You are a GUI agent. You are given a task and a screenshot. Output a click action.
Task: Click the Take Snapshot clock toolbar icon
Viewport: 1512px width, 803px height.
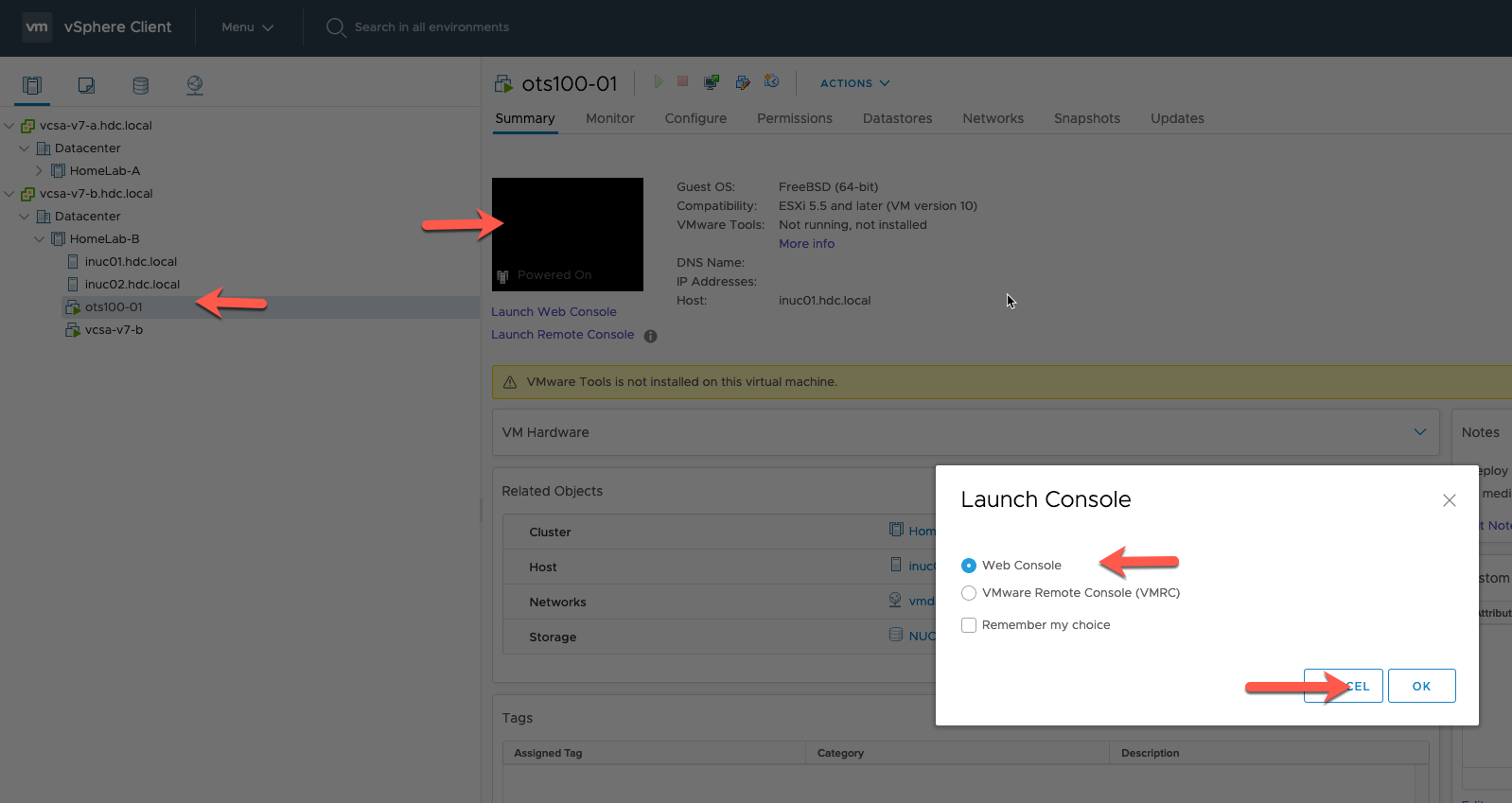pyautogui.click(x=772, y=82)
